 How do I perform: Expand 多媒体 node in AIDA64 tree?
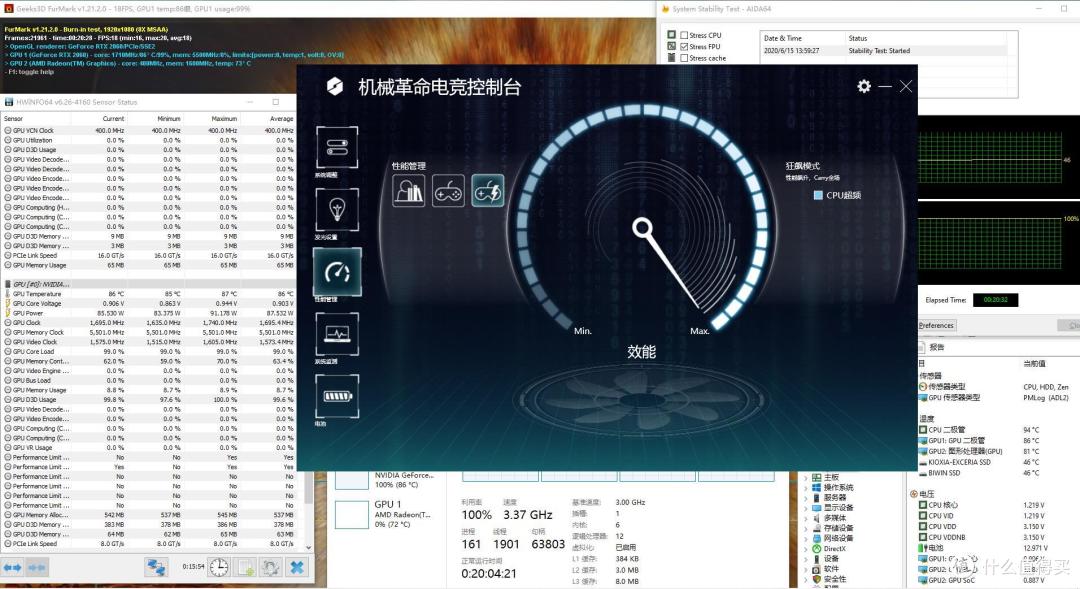tap(807, 518)
